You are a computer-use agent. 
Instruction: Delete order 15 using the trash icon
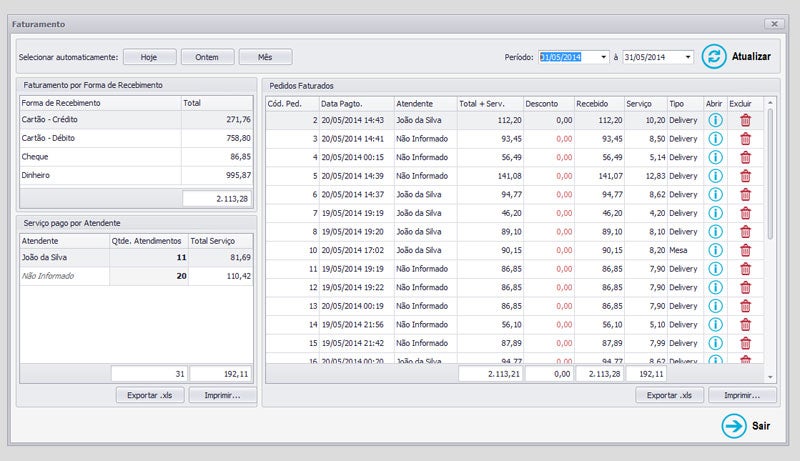[745, 343]
